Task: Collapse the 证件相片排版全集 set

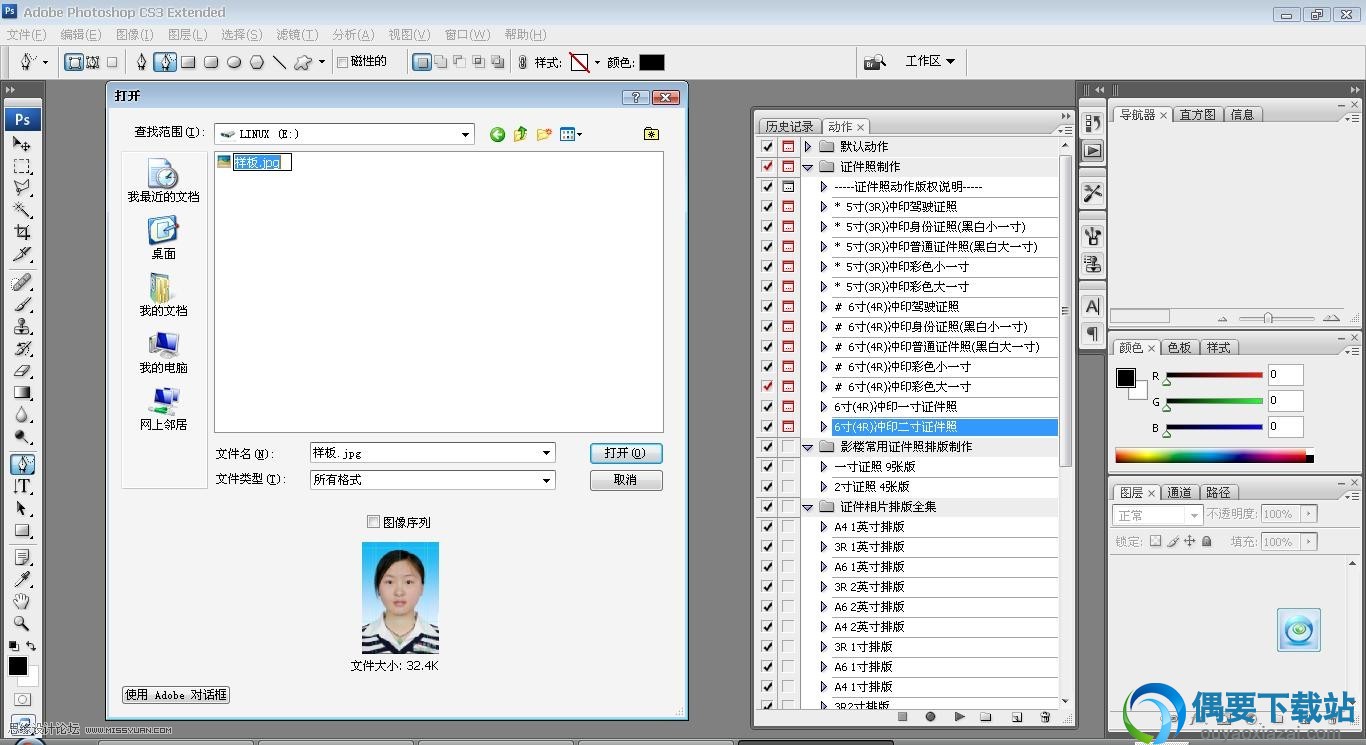Action: (x=808, y=507)
